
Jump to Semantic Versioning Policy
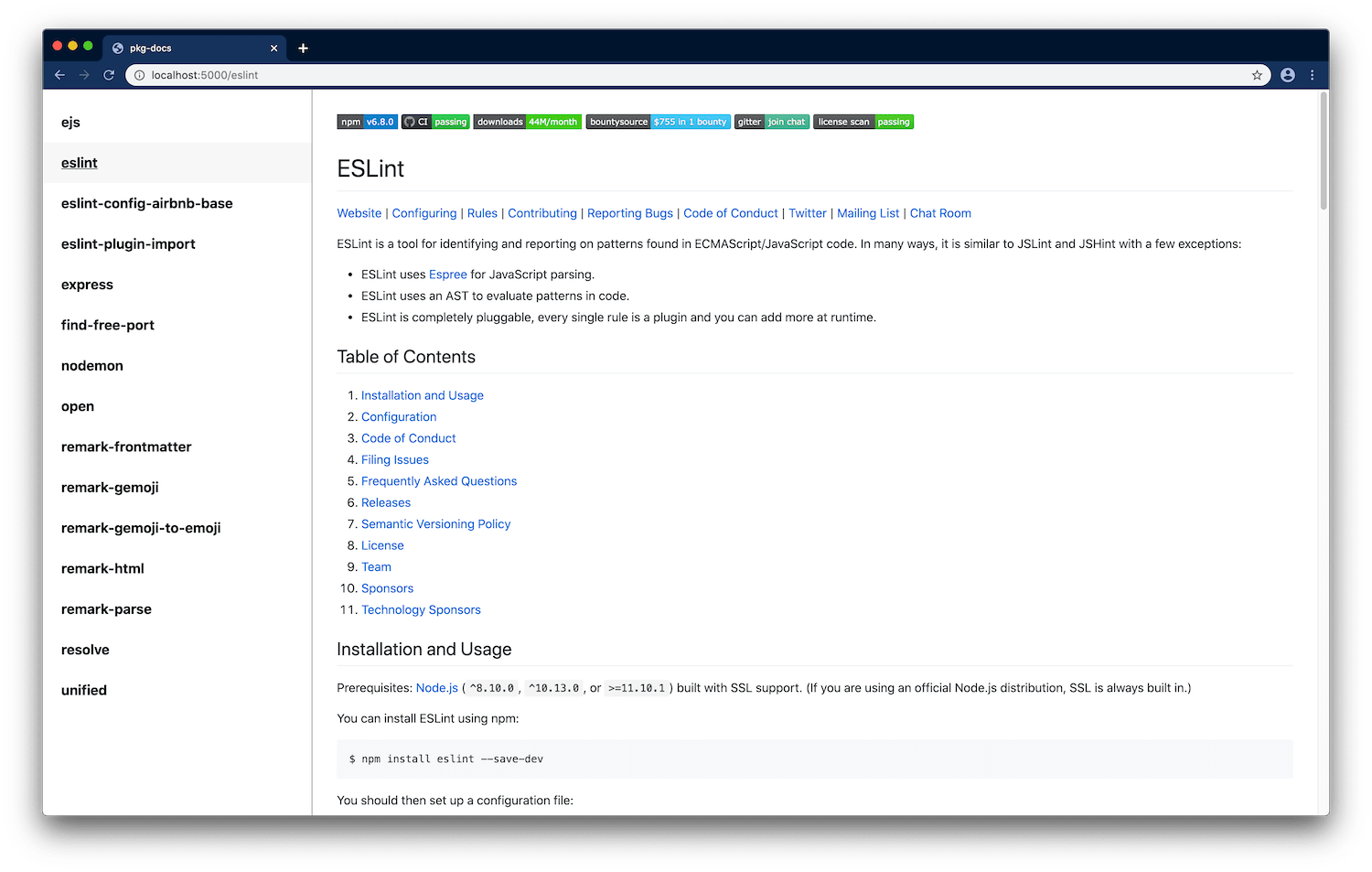436,524
